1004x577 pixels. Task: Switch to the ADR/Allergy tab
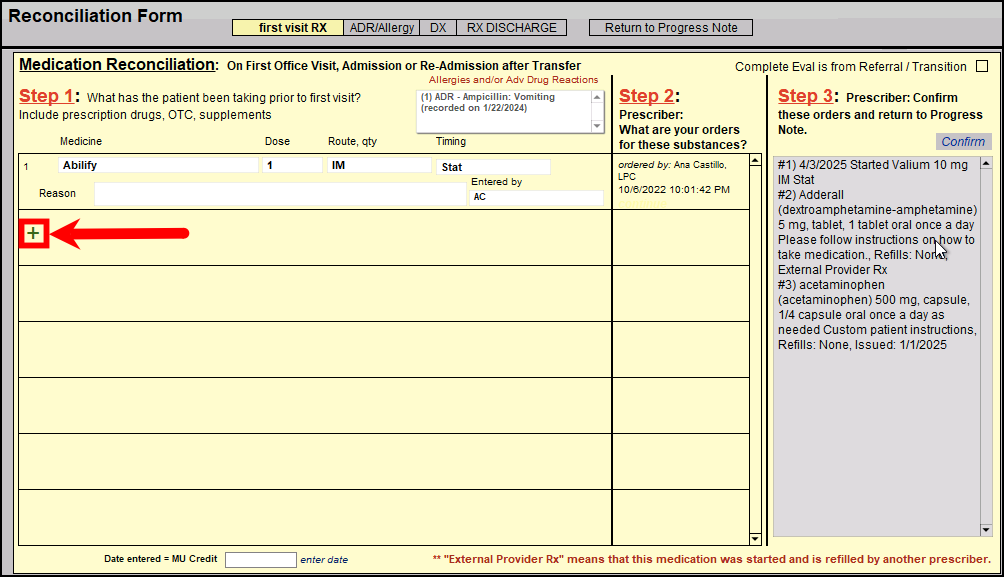click(381, 28)
